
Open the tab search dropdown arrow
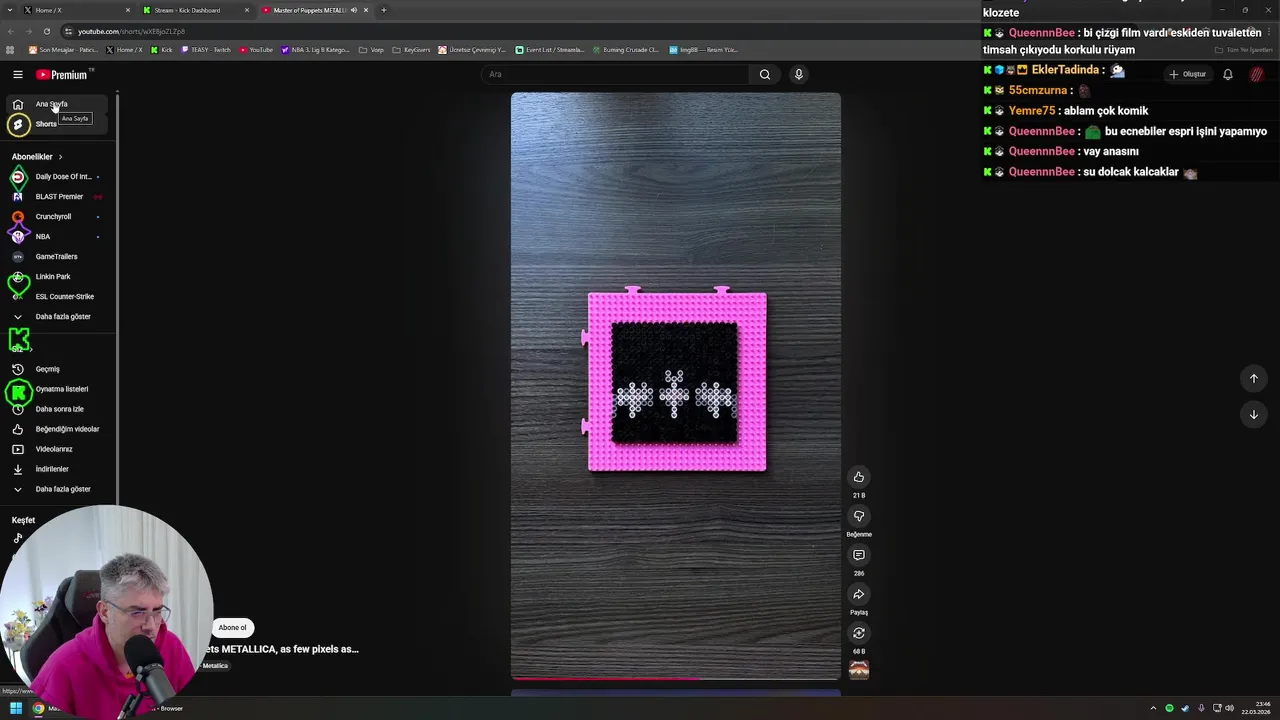8,10
